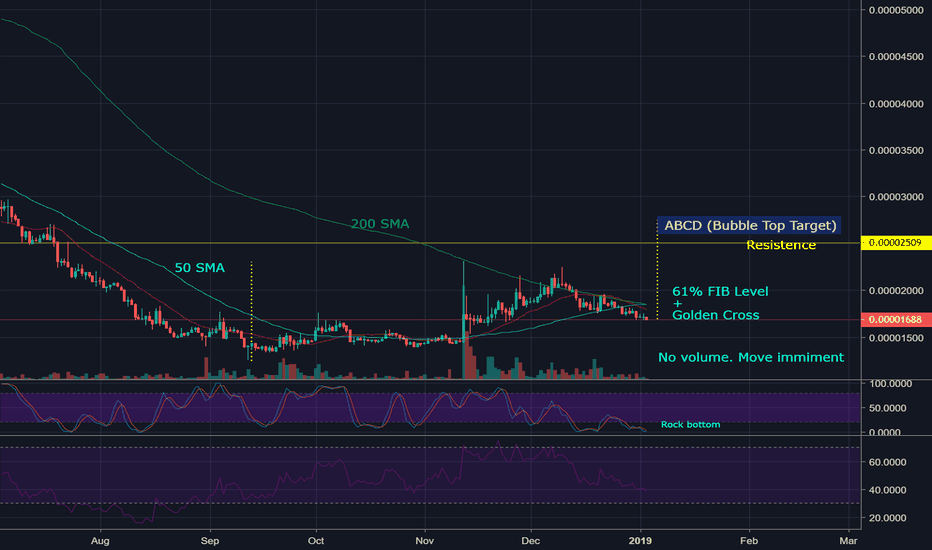Image resolution: width=932 pixels, height=550 pixels.
Task: Select the ABCD (Bubble Top Target) label
Action: pyautogui.click(x=750, y=225)
